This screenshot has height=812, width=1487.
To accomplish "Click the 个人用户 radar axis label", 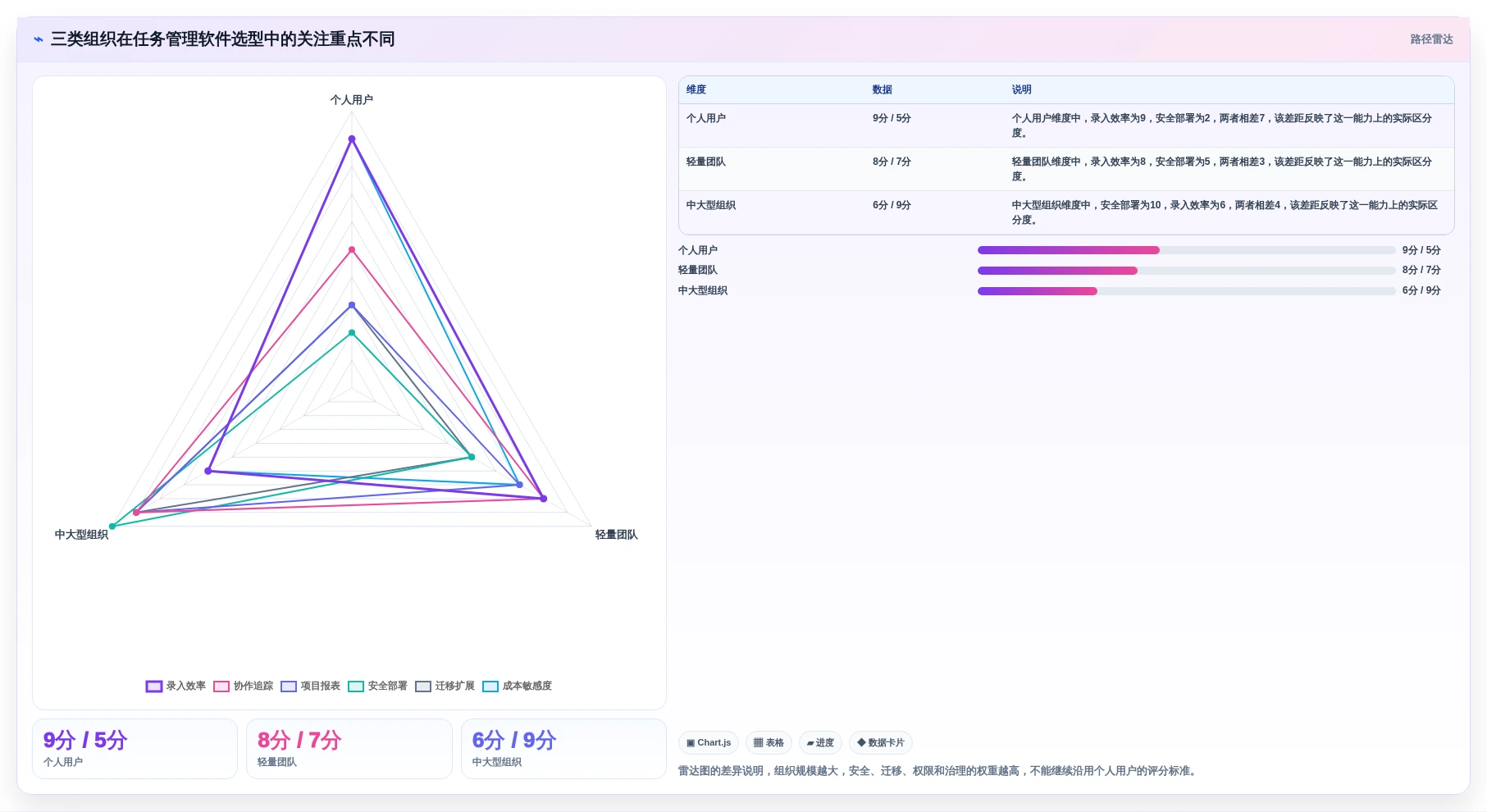I will [352, 100].
